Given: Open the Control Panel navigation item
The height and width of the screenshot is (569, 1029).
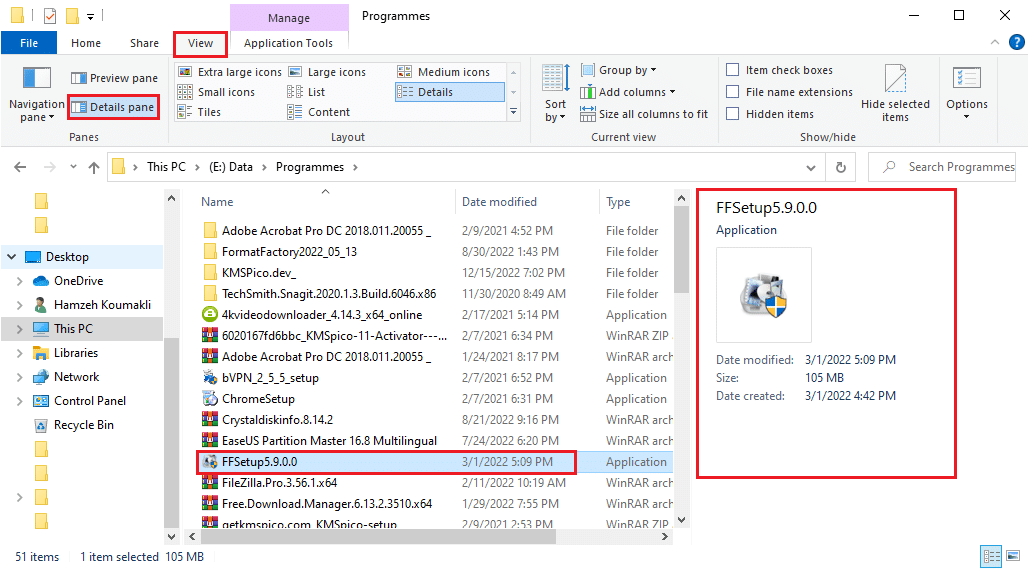Looking at the screenshot, I should (89, 401).
